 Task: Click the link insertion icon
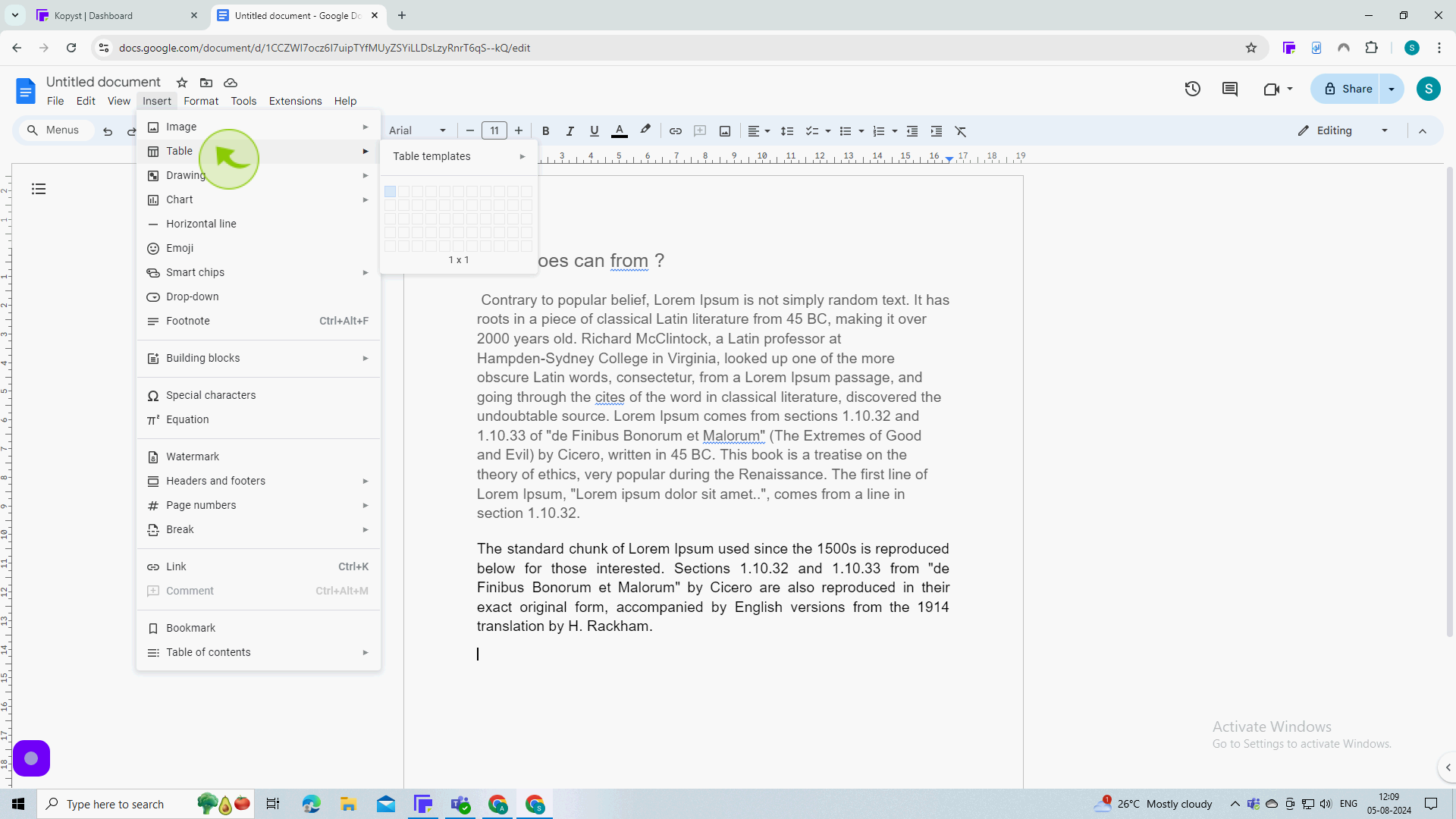coord(675,131)
